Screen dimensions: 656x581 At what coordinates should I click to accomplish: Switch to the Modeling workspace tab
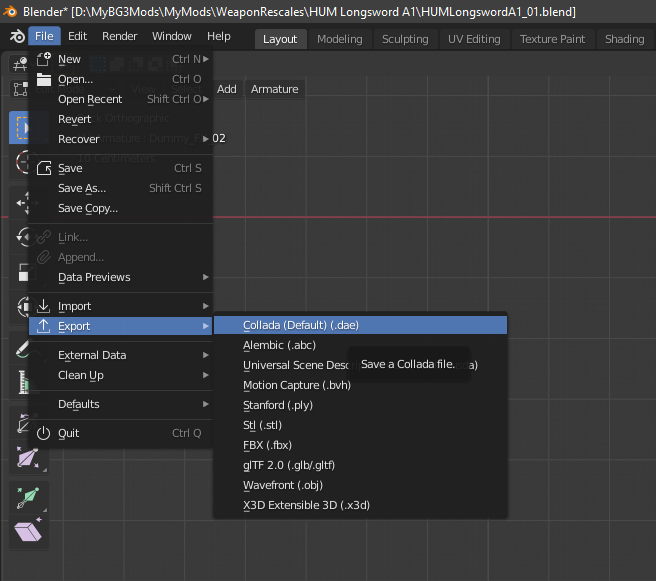(x=340, y=39)
